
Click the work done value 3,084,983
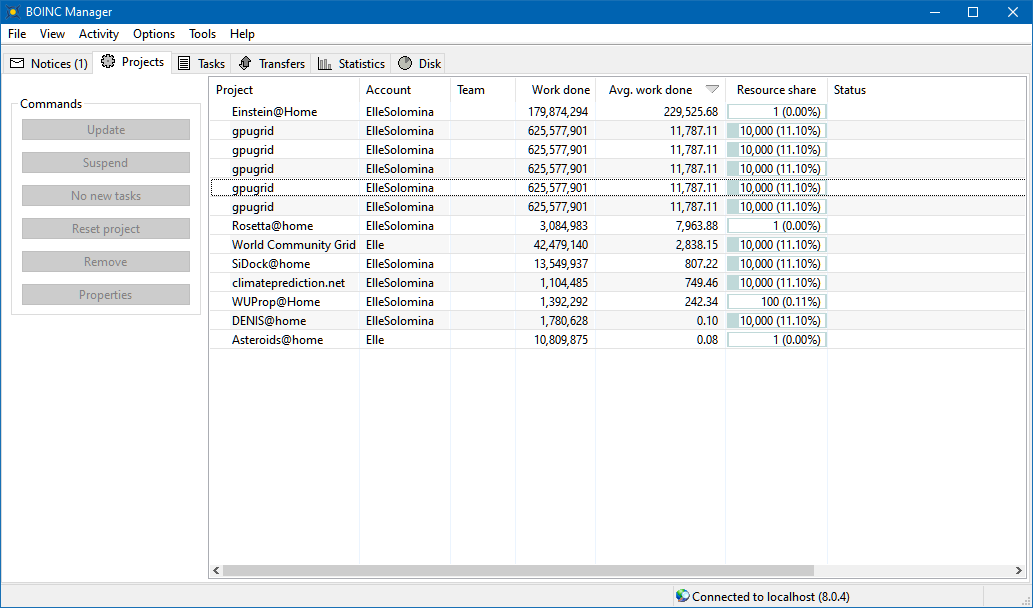coord(563,226)
